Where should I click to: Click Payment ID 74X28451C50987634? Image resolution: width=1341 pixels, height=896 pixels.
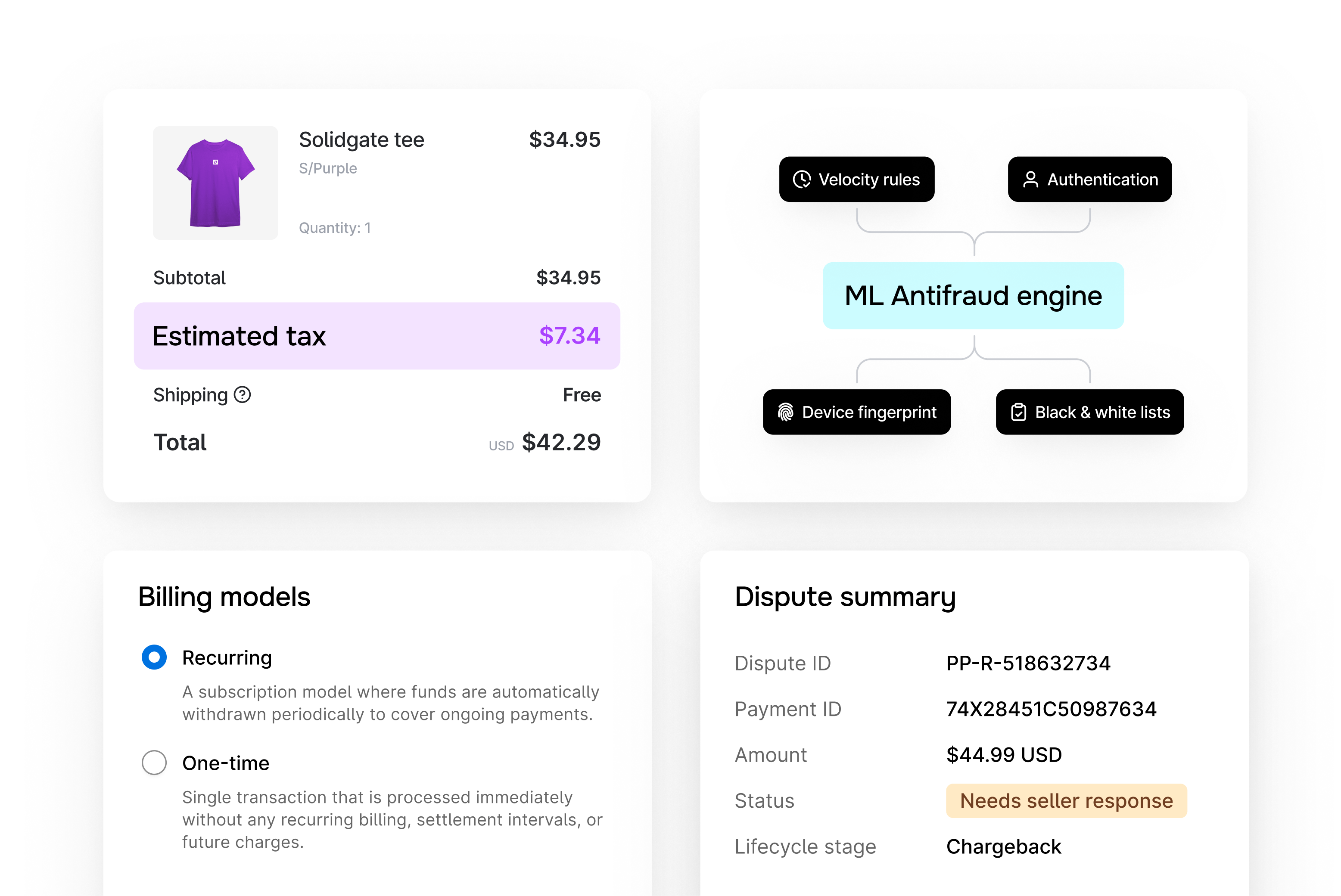tap(1051, 709)
